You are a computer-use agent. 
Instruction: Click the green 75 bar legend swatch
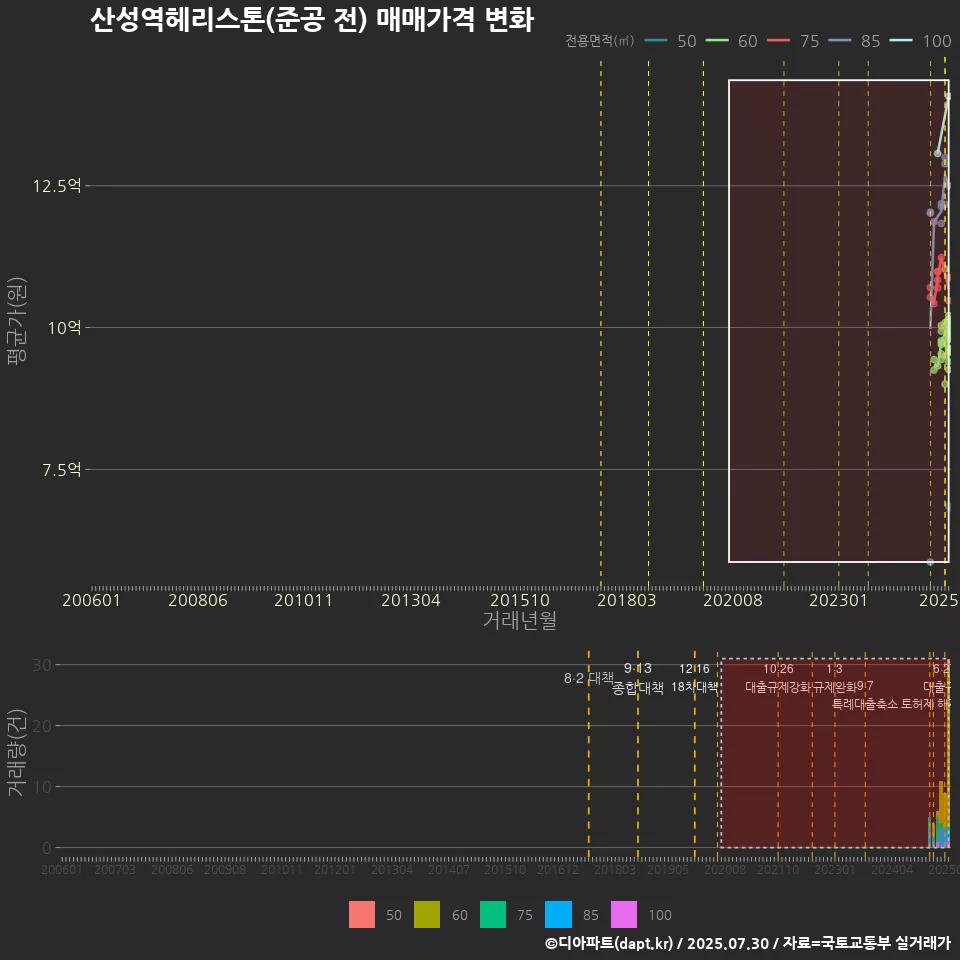point(493,915)
